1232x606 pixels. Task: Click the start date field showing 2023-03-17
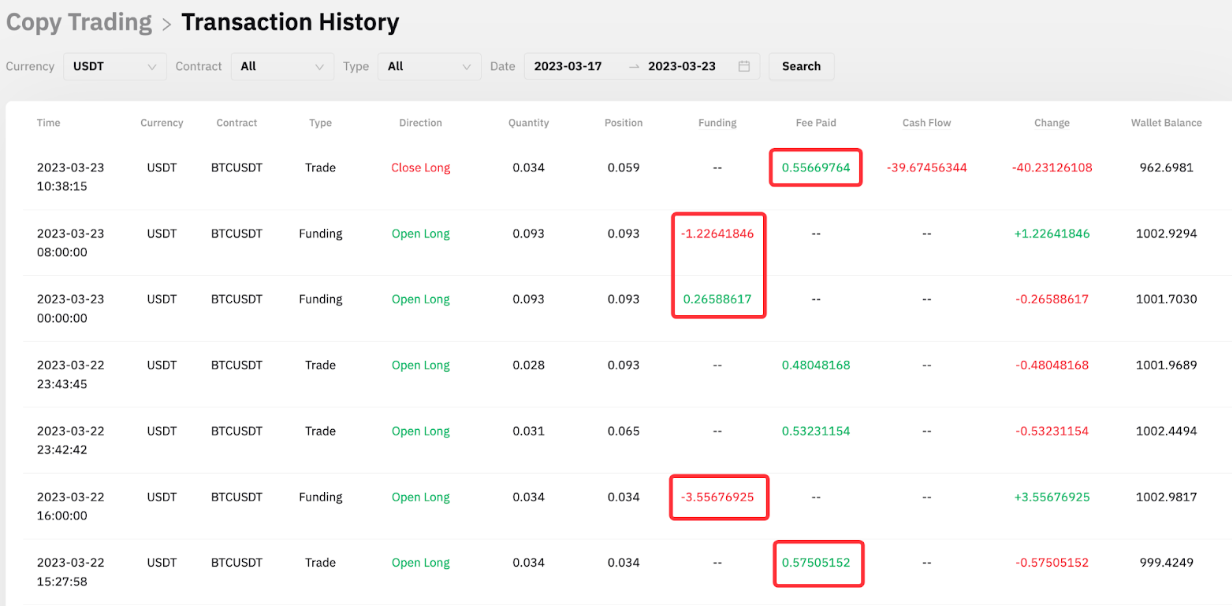click(568, 67)
